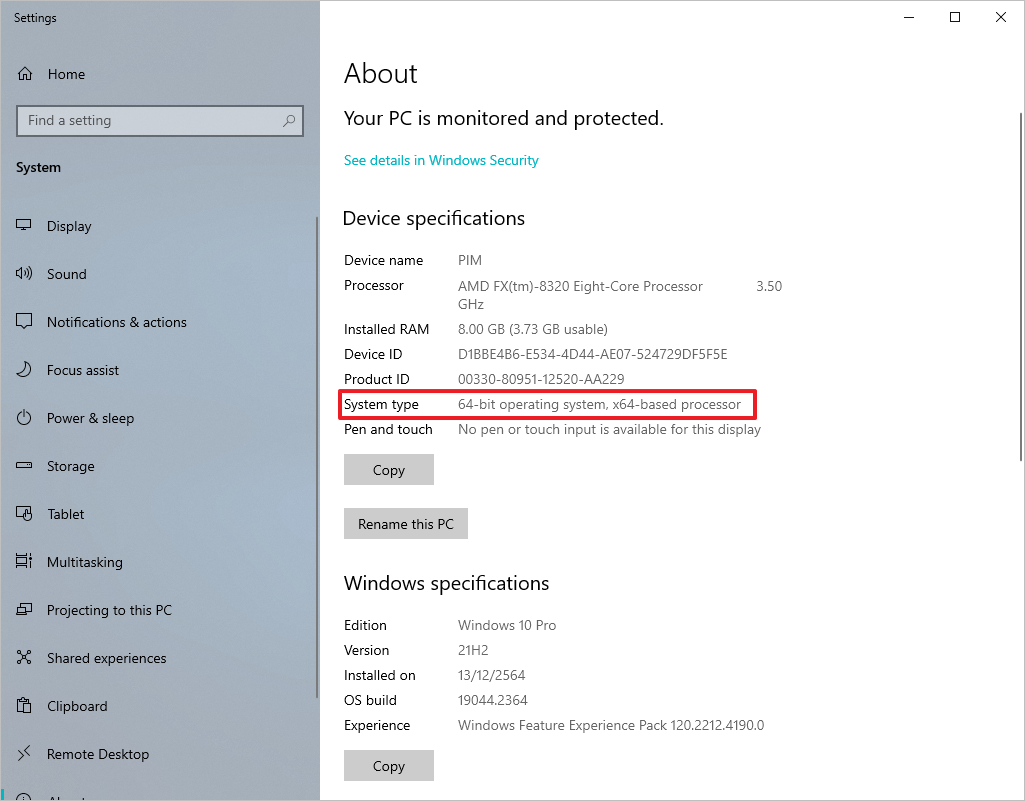
Task: Select the 8.00 GB installed RAM value
Action: tap(533, 329)
